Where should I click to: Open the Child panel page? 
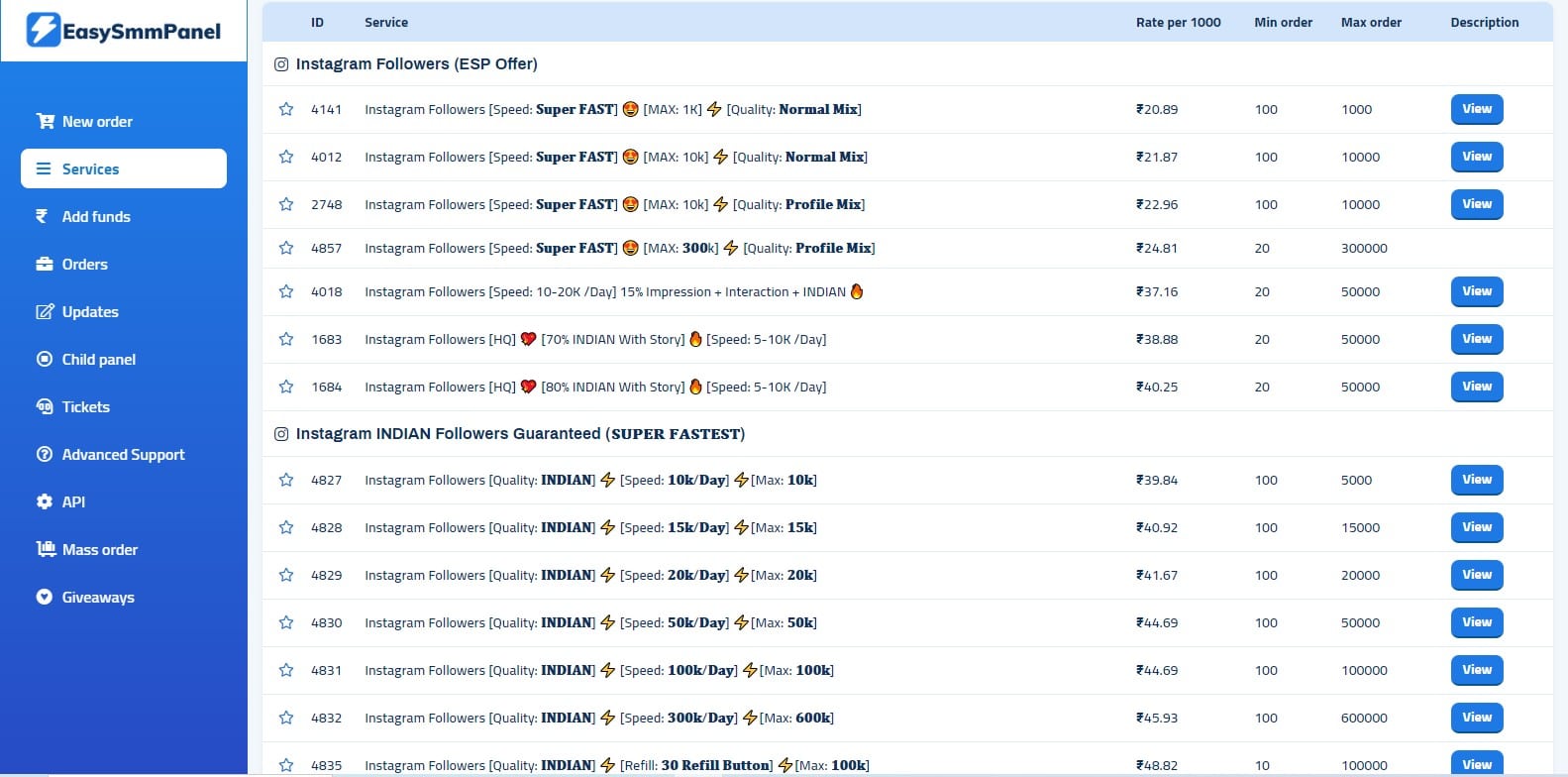[x=98, y=359]
